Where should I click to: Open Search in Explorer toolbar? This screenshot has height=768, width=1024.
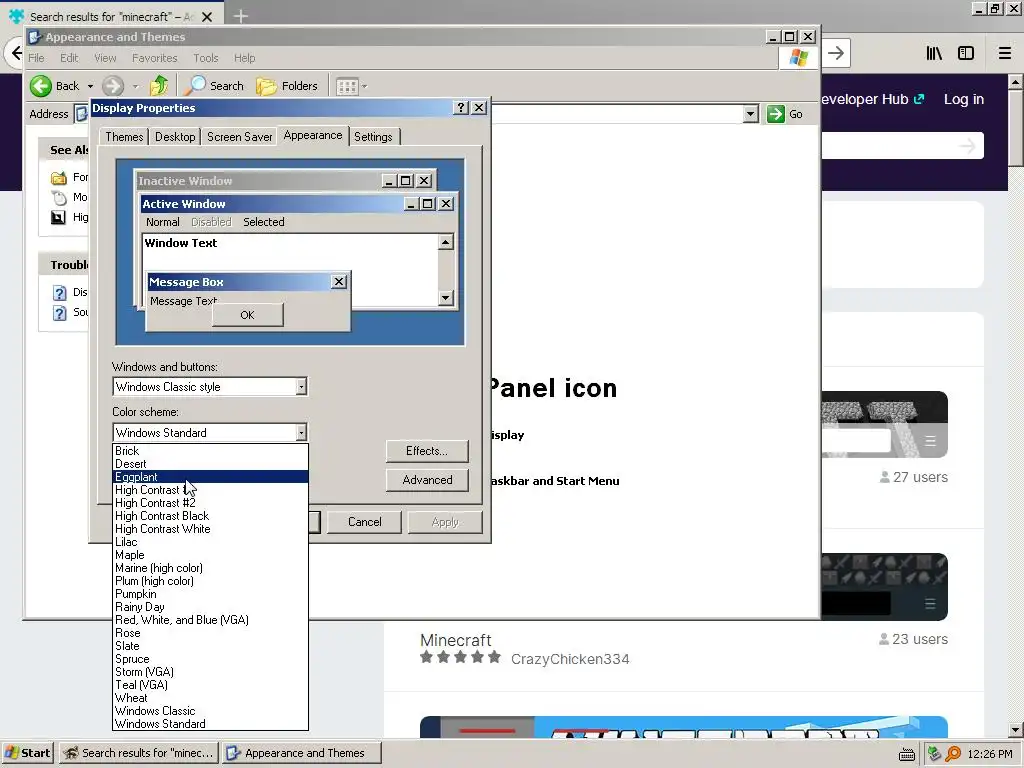(x=214, y=86)
